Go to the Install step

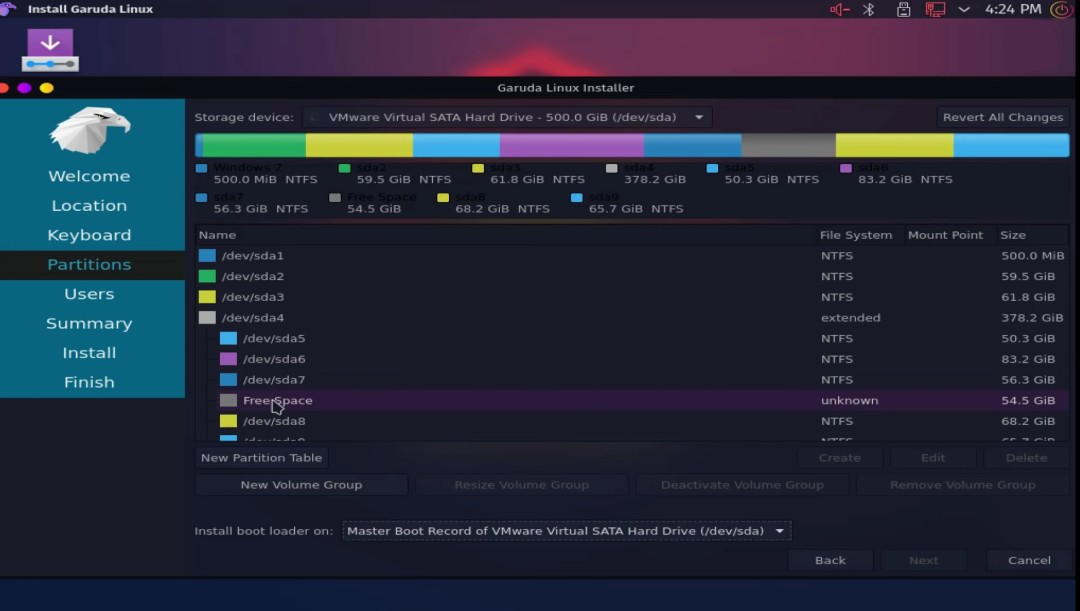89,353
